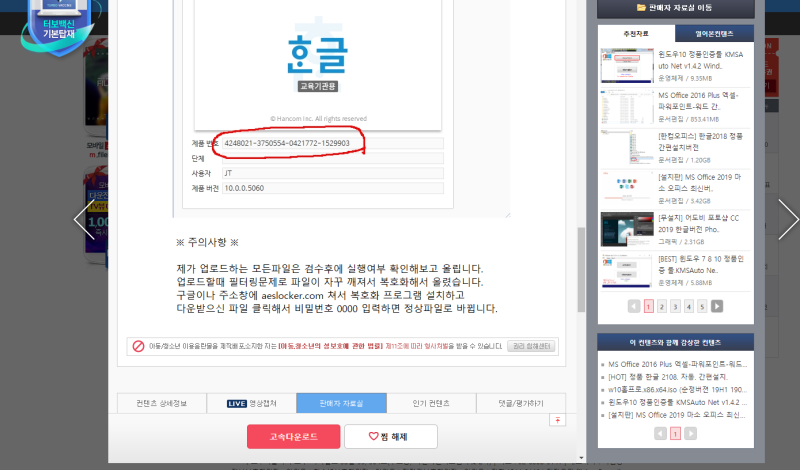Open co-viewed item [설치판] MS Office 2019
Image resolution: width=800 pixels, height=470 pixels.
[x=677, y=415]
